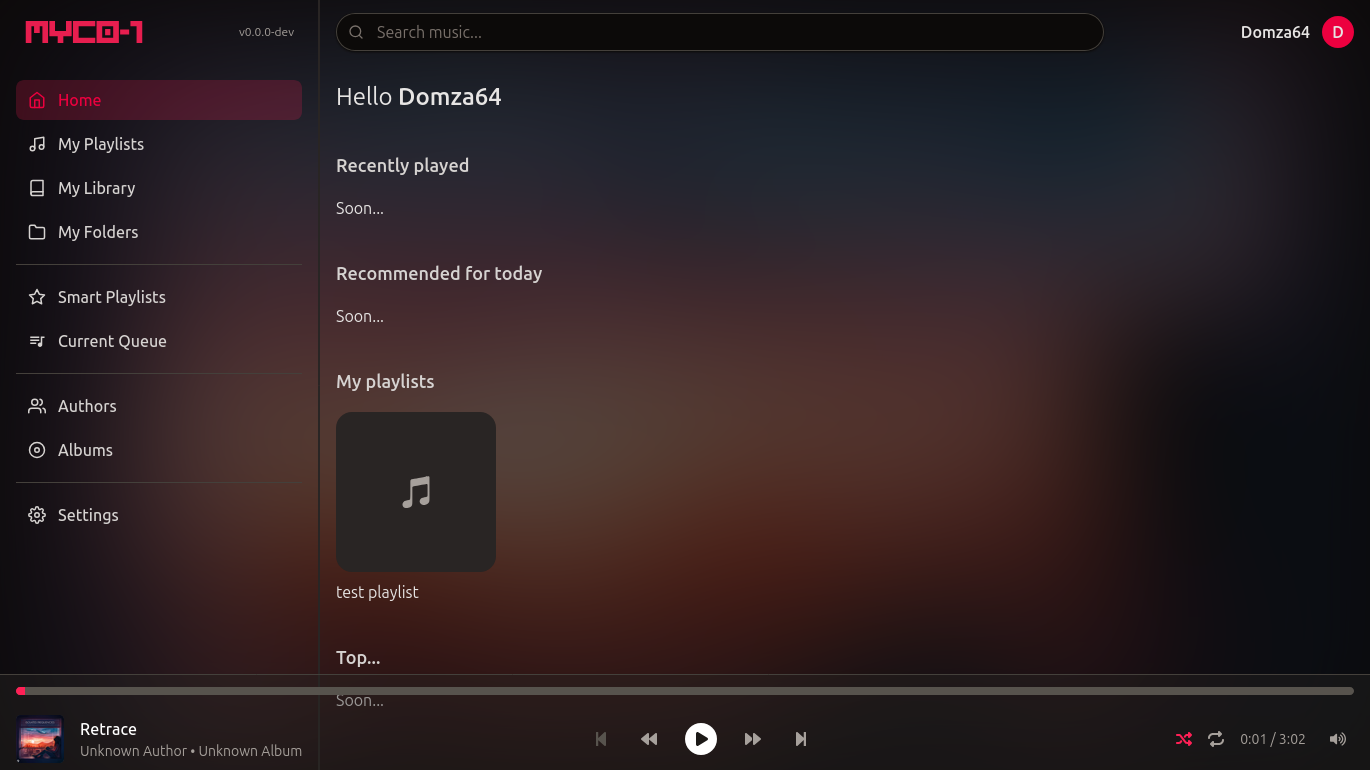Viewport: 1370px width, 770px height.
Task: View the Current Queue
Action: pyautogui.click(x=112, y=341)
